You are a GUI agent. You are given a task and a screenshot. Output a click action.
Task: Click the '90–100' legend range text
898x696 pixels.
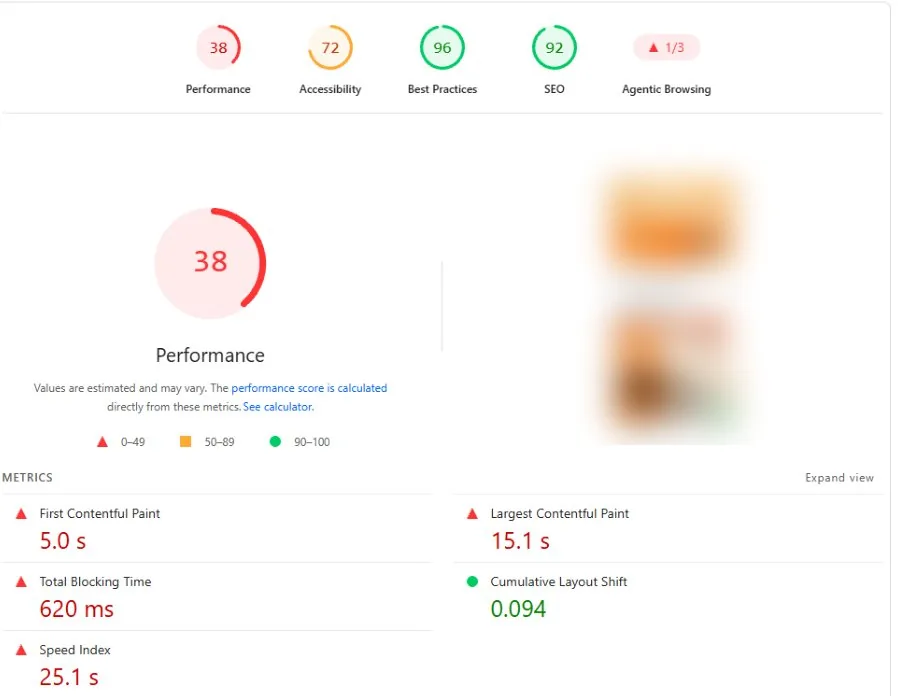312,442
